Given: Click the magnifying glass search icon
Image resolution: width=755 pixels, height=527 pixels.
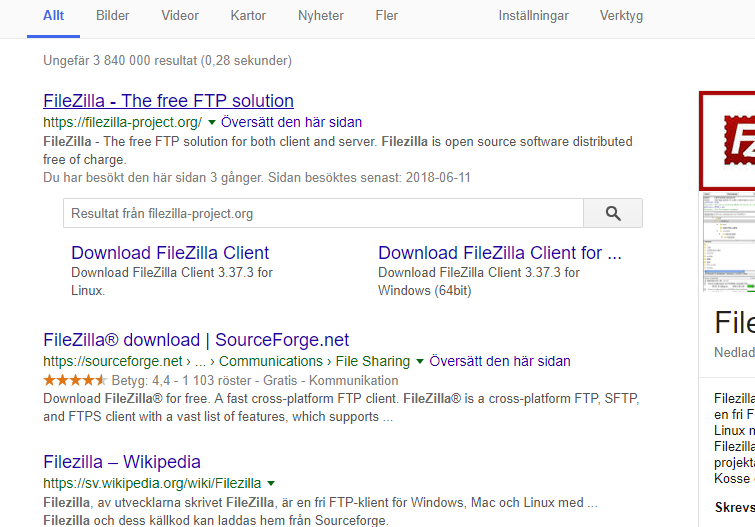Looking at the screenshot, I should pos(613,213).
